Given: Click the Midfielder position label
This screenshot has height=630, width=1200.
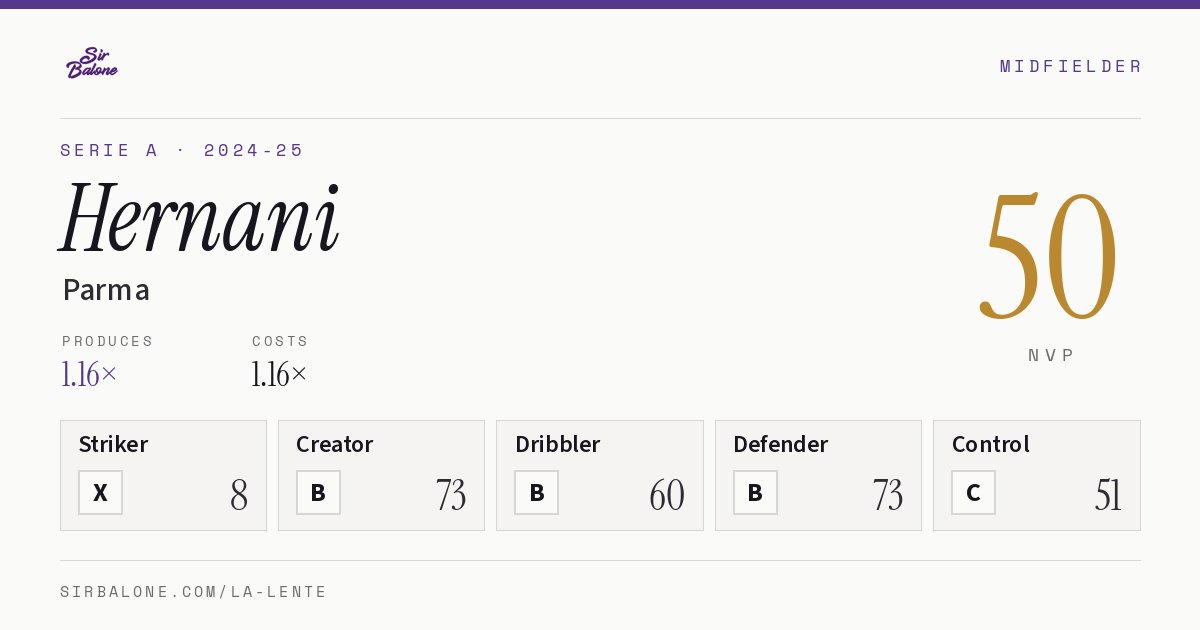Looking at the screenshot, I should click(1070, 66).
